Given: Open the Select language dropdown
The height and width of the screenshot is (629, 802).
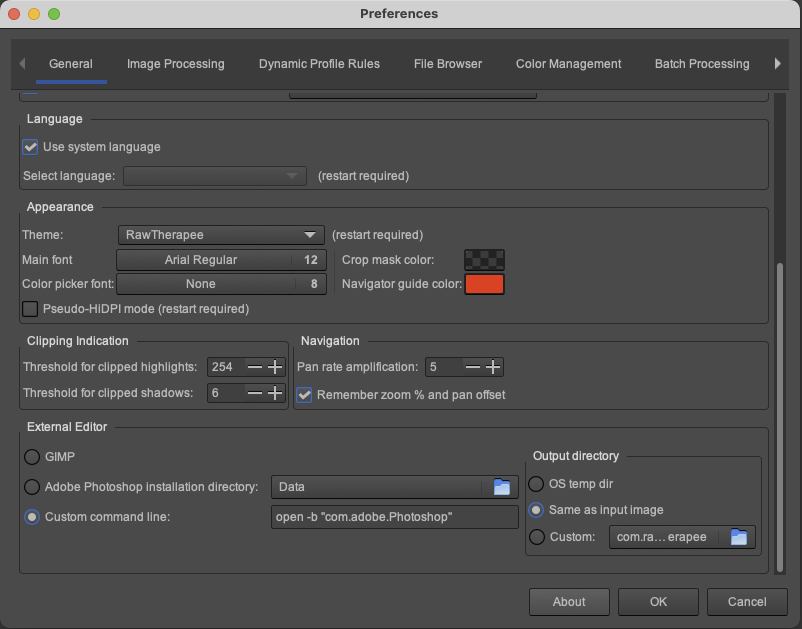Looking at the screenshot, I should click(x=214, y=176).
